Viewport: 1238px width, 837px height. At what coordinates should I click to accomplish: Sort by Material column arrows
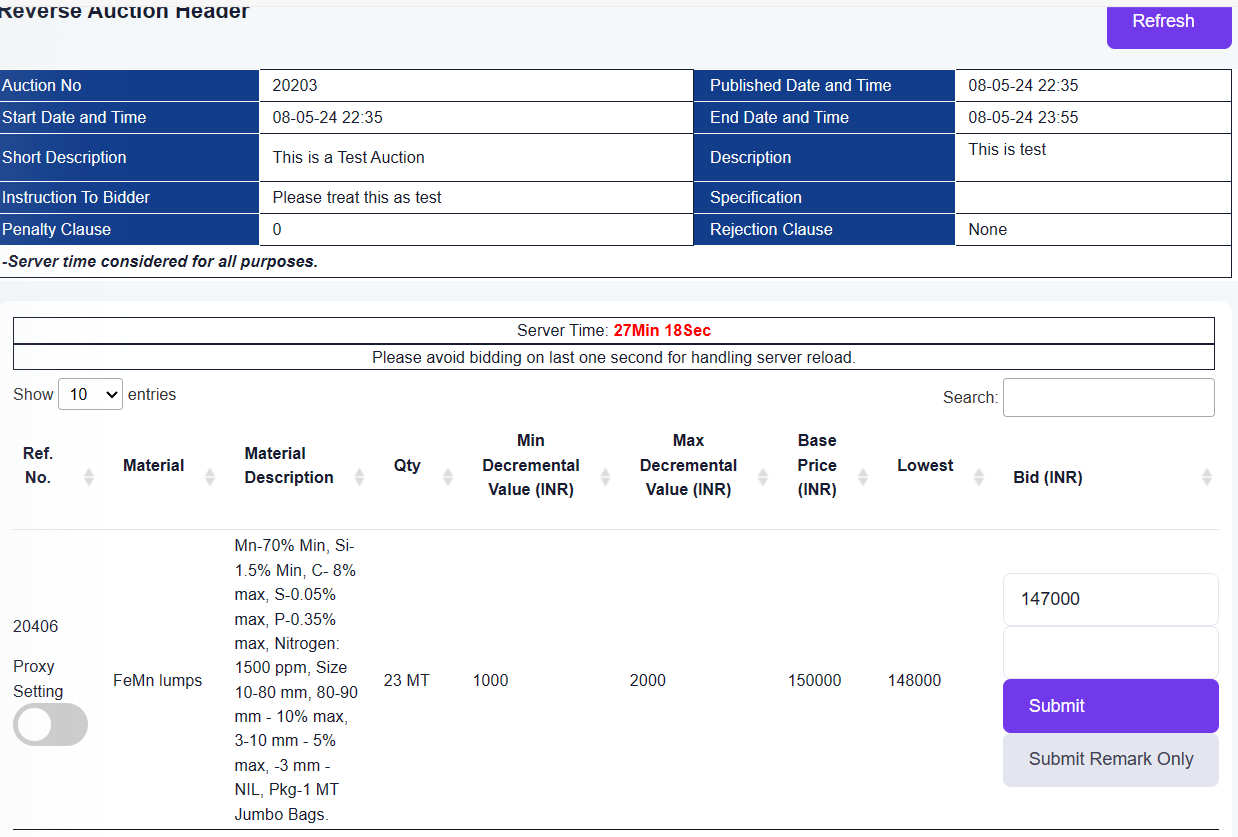point(210,477)
